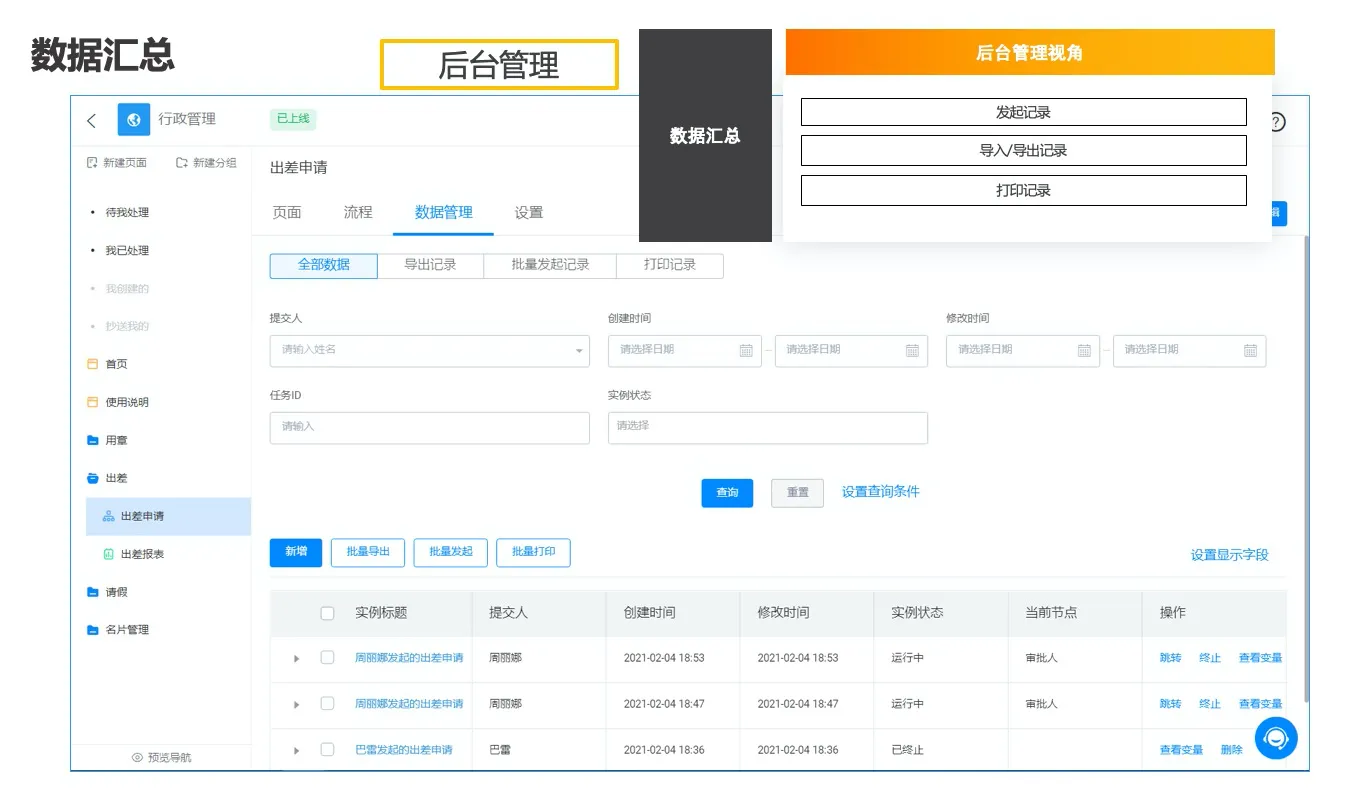Click 删除 in the 巴雷 row
1359x788 pixels.
pos(1232,750)
